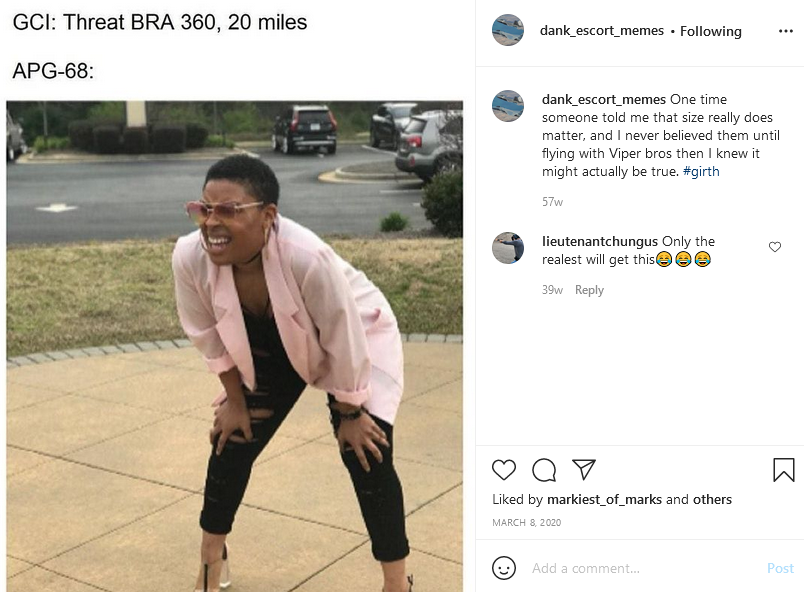Open the three-dot more options menu
This screenshot has height=592, width=804.
[x=786, y=31]
